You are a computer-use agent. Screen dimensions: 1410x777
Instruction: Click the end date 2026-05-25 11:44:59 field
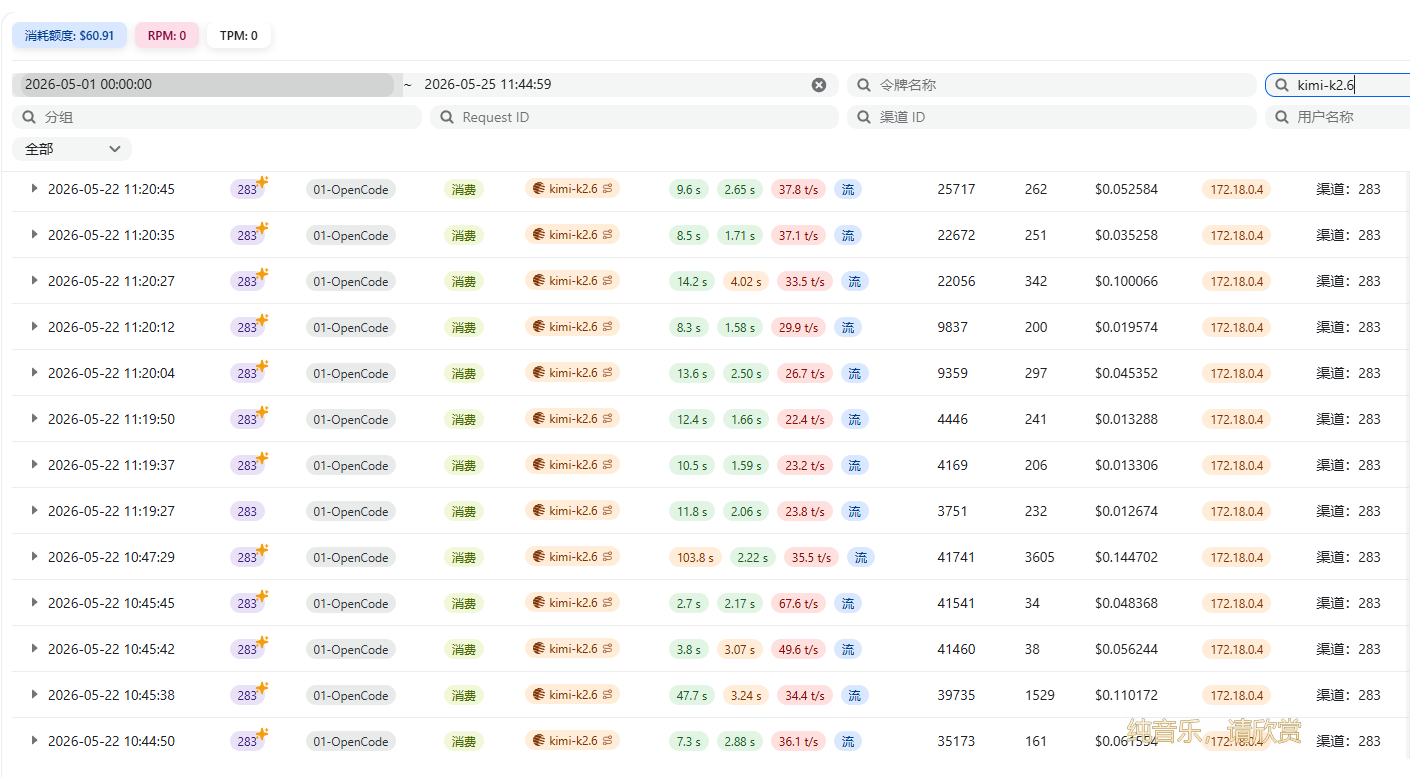[x=611, y=85]
